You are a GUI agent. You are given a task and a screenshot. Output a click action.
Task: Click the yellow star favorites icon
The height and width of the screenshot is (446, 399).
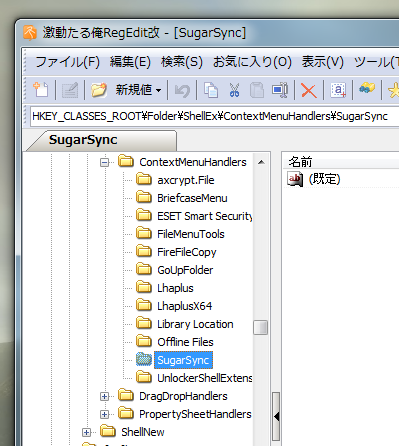pos(393,90)
